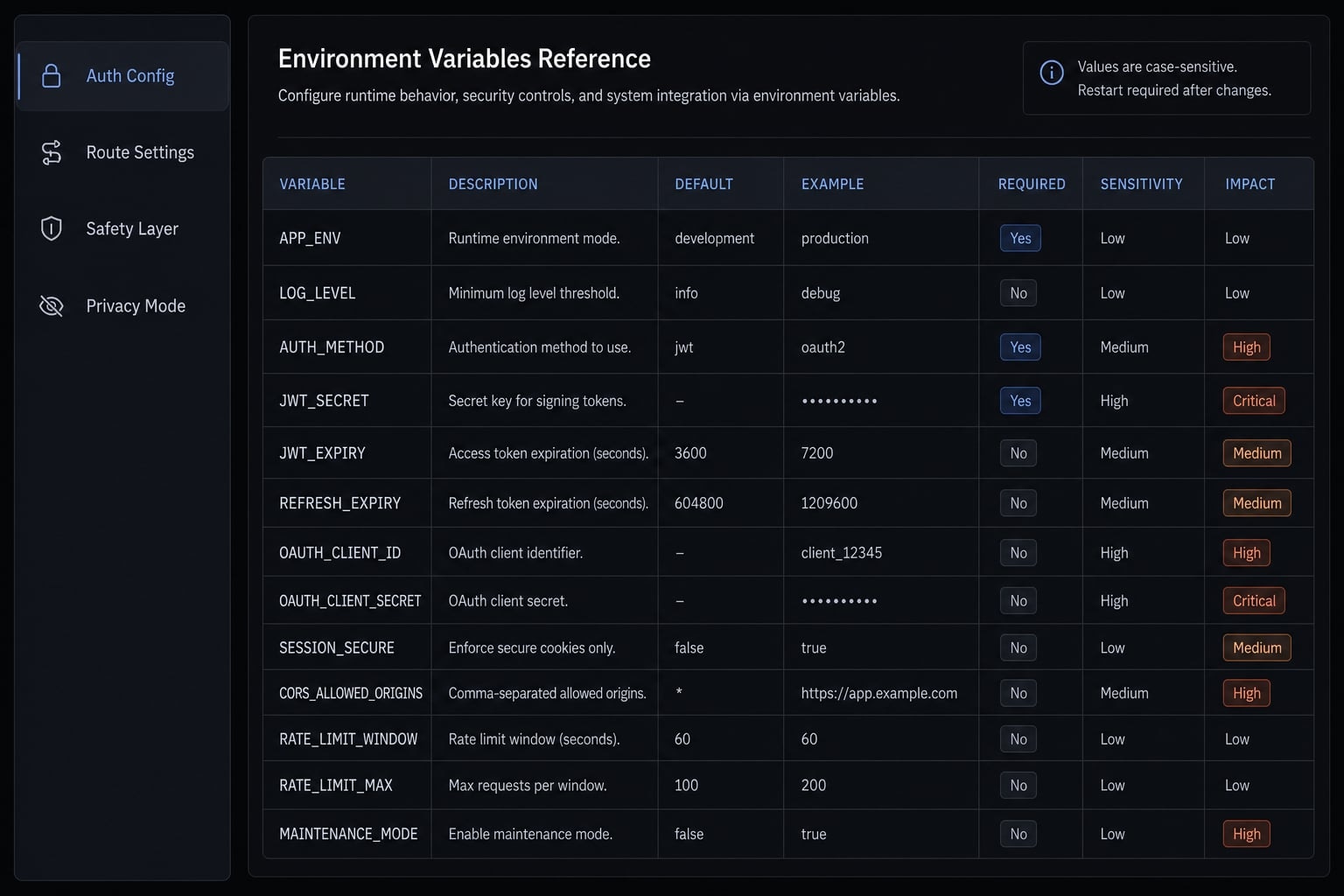Select the RATE_LIMIT_WINDOW variable name

(348, 739)
